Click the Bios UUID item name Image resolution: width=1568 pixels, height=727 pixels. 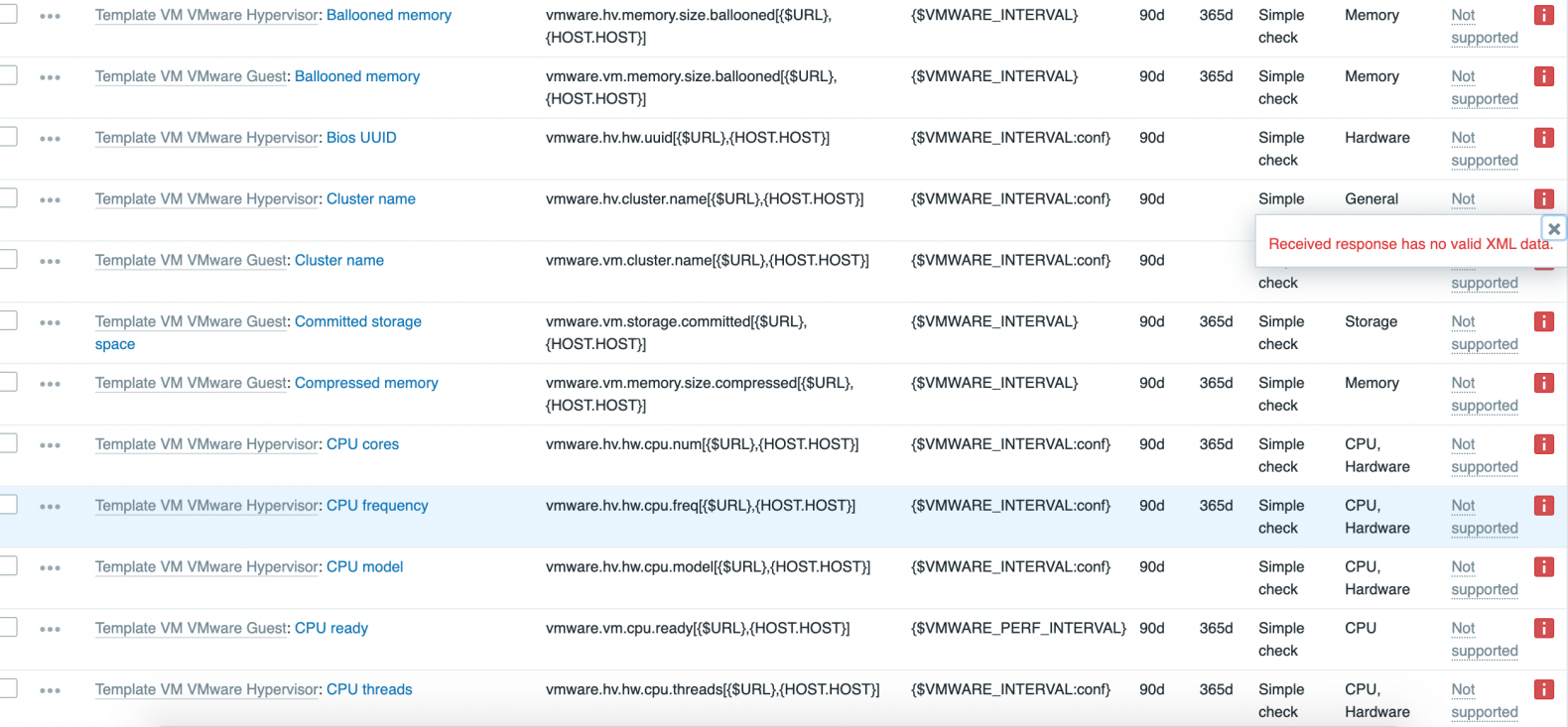point(361,138)
